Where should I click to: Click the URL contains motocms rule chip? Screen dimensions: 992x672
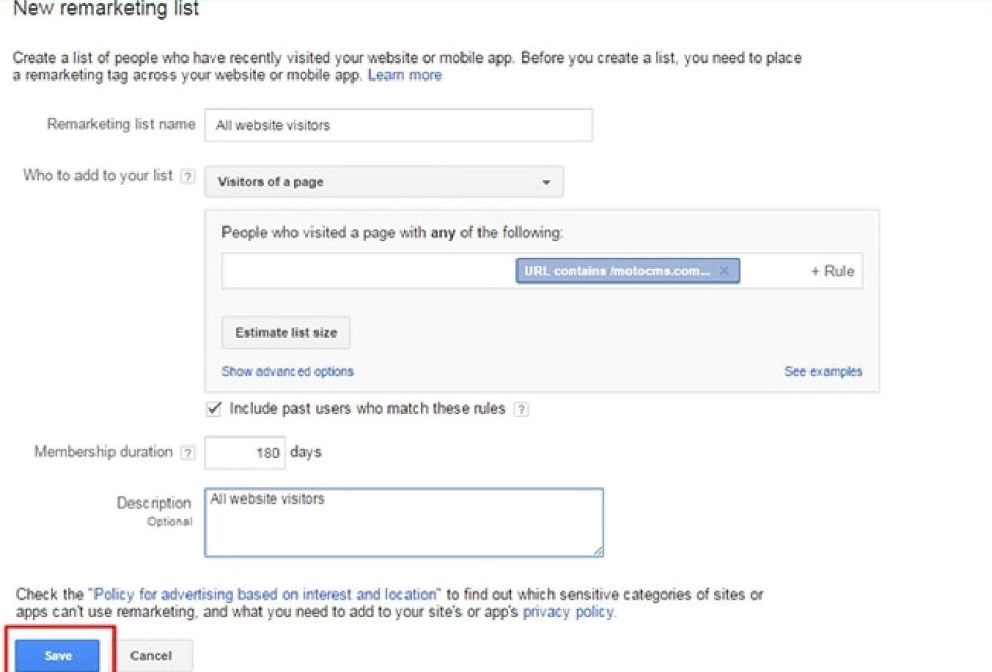point(616,271)
